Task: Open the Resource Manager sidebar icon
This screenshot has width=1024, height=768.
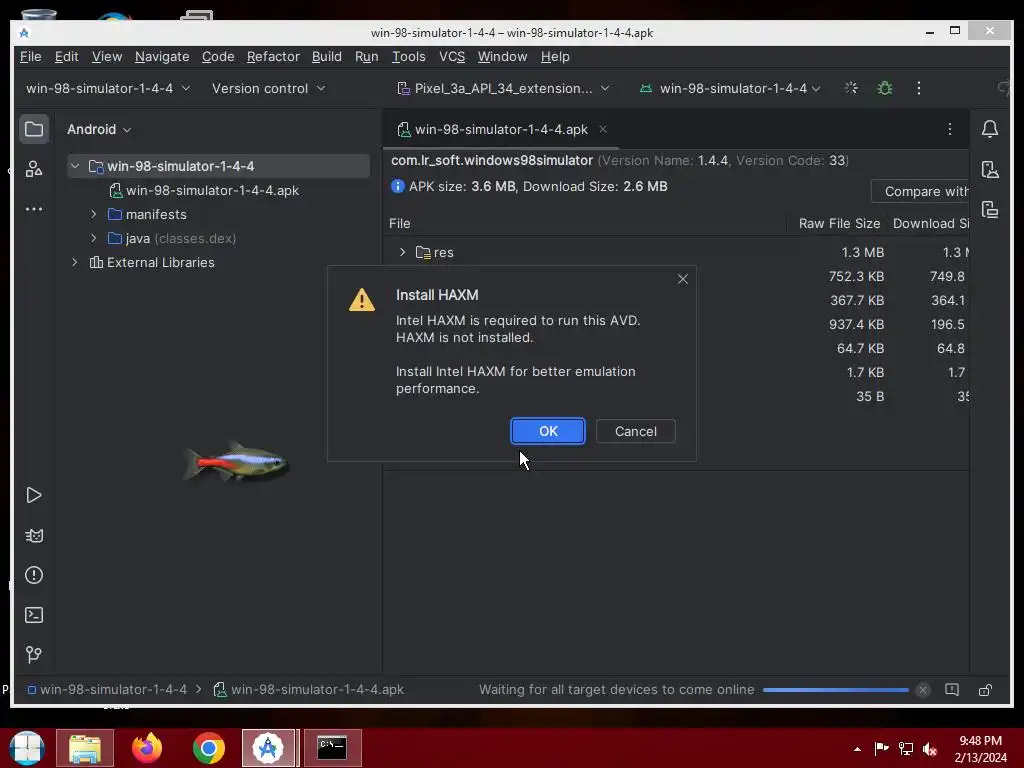Action: [x=33, y=169]
